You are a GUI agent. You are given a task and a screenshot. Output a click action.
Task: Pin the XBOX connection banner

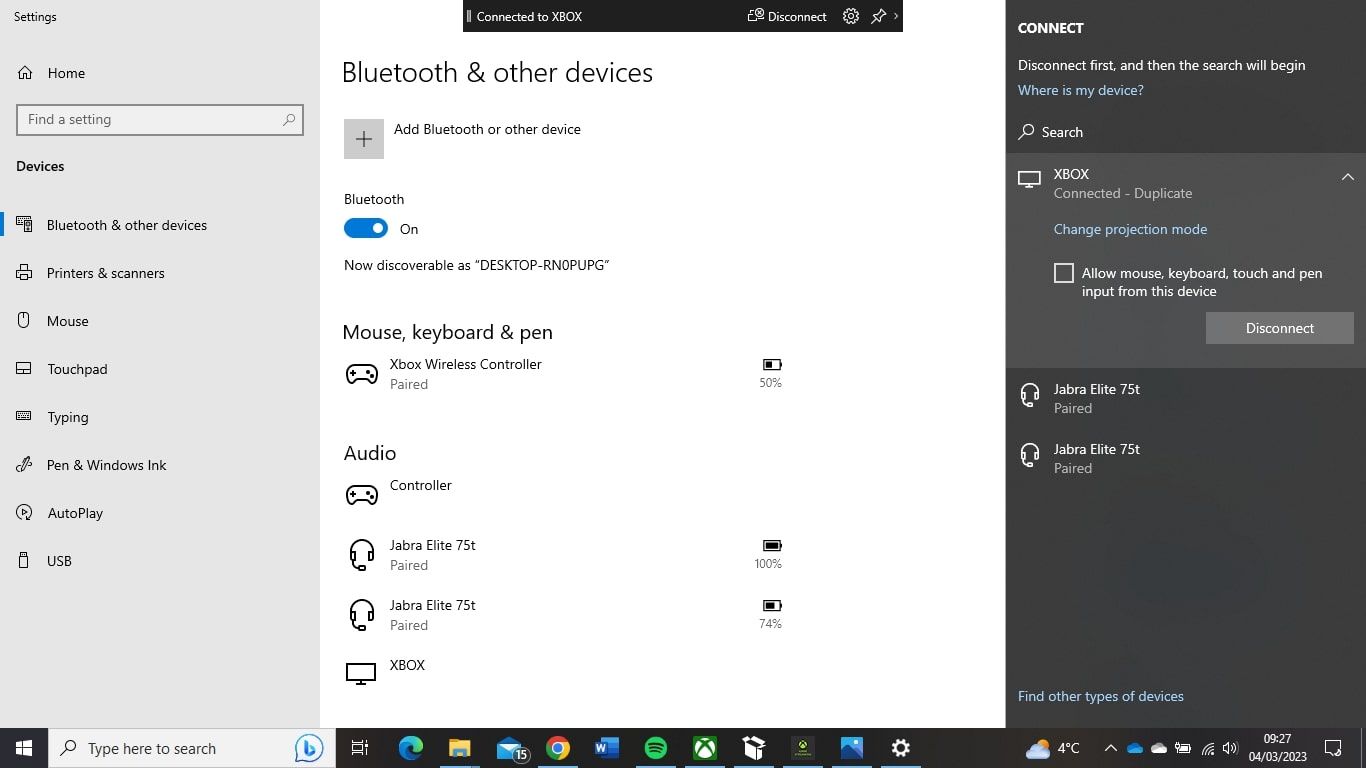877,16
